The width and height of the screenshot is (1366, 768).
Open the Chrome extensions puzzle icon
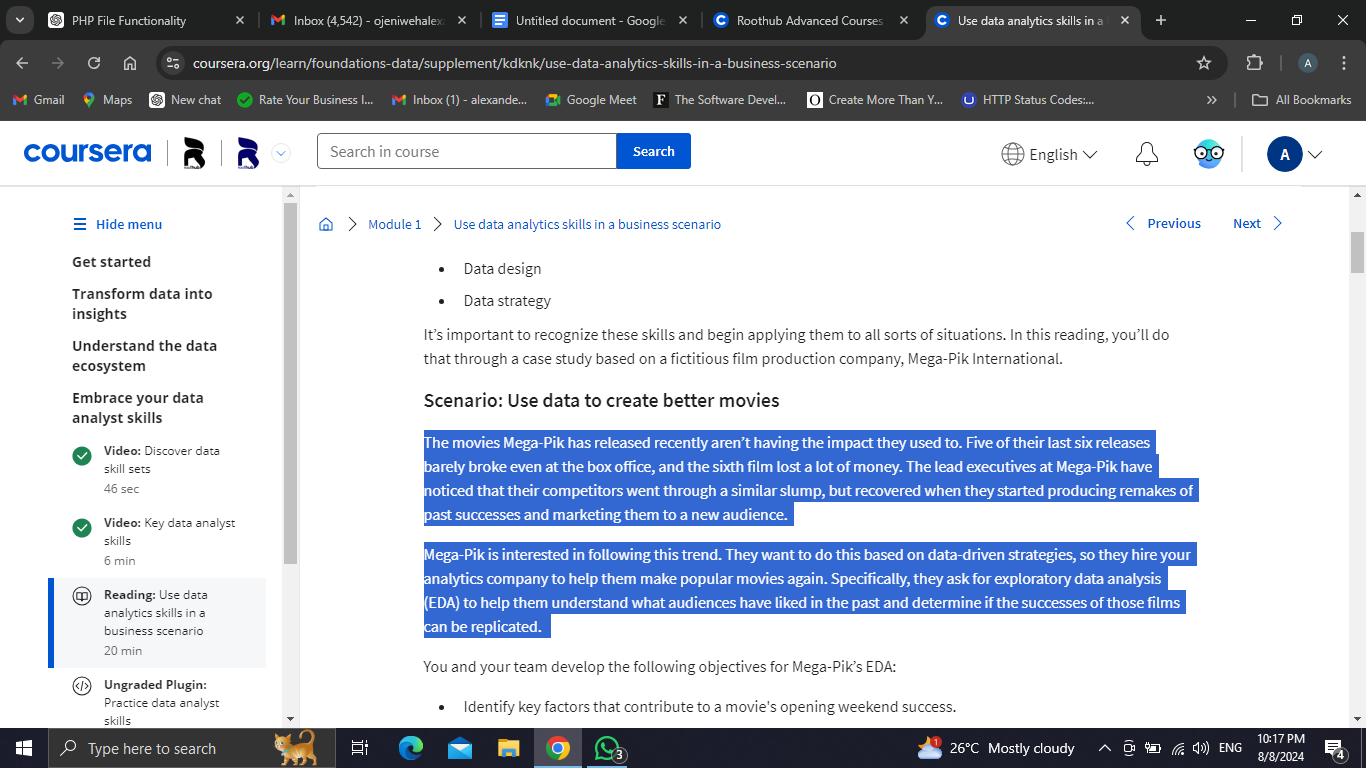pos(1254,63)
